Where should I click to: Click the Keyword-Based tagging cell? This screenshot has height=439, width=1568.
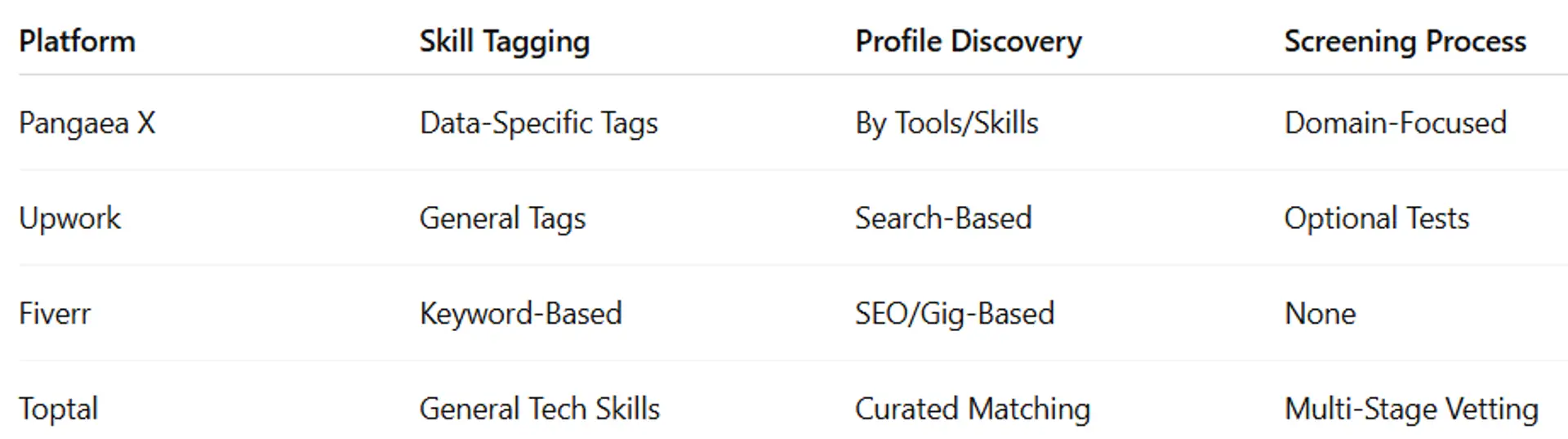point(520,313)
